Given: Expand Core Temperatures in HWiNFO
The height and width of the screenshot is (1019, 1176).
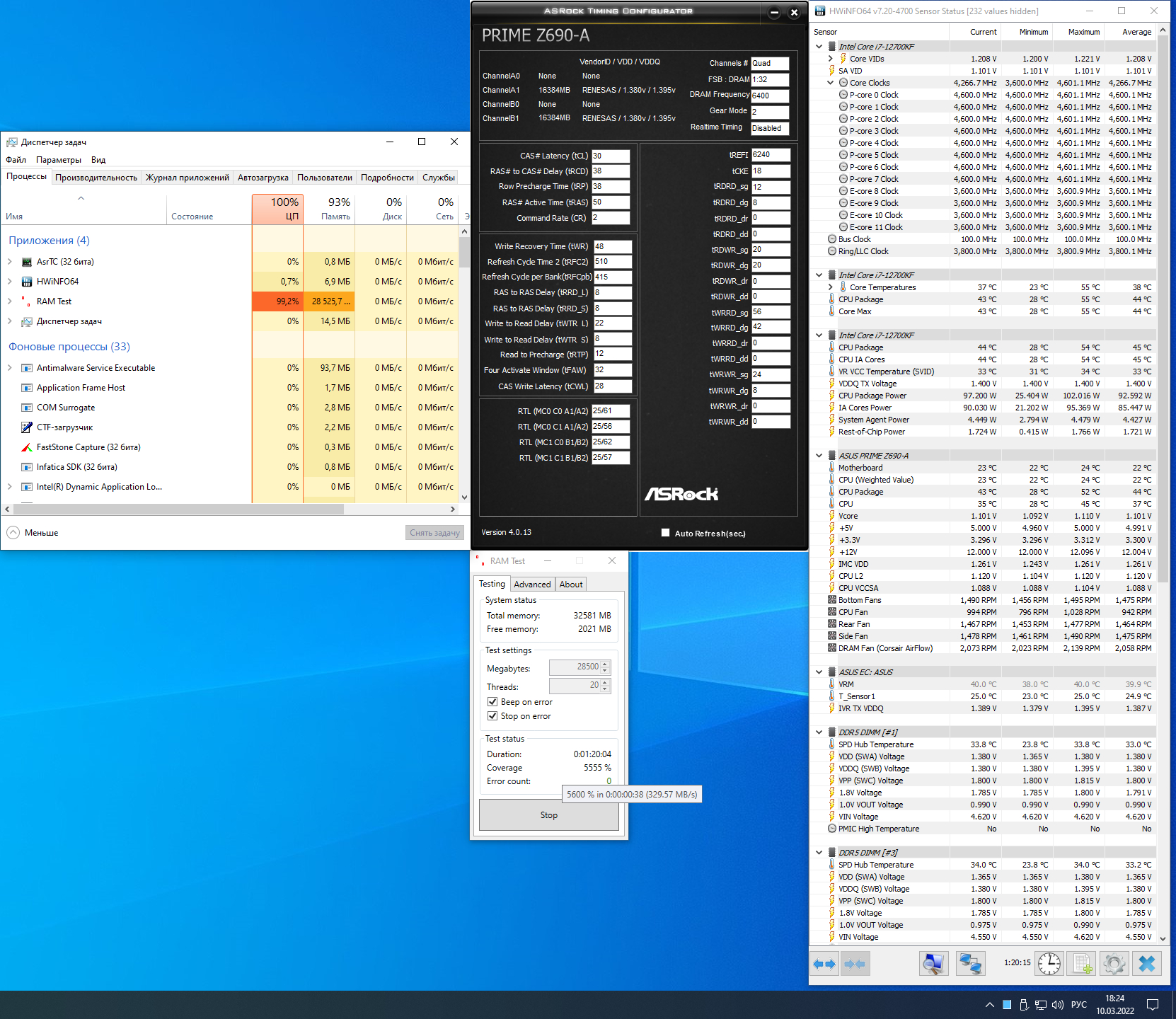Looking at the screenshot, I should coord(831,287).
